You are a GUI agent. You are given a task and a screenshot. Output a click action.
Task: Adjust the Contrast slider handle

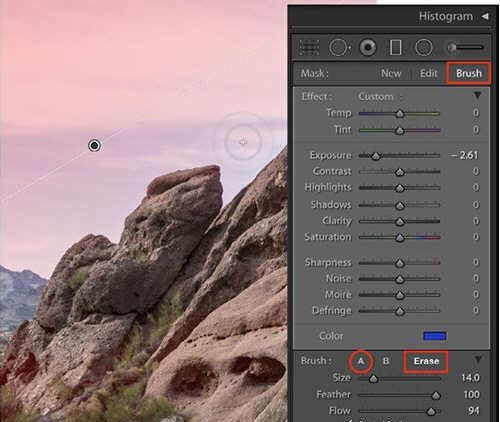[400, 172]
